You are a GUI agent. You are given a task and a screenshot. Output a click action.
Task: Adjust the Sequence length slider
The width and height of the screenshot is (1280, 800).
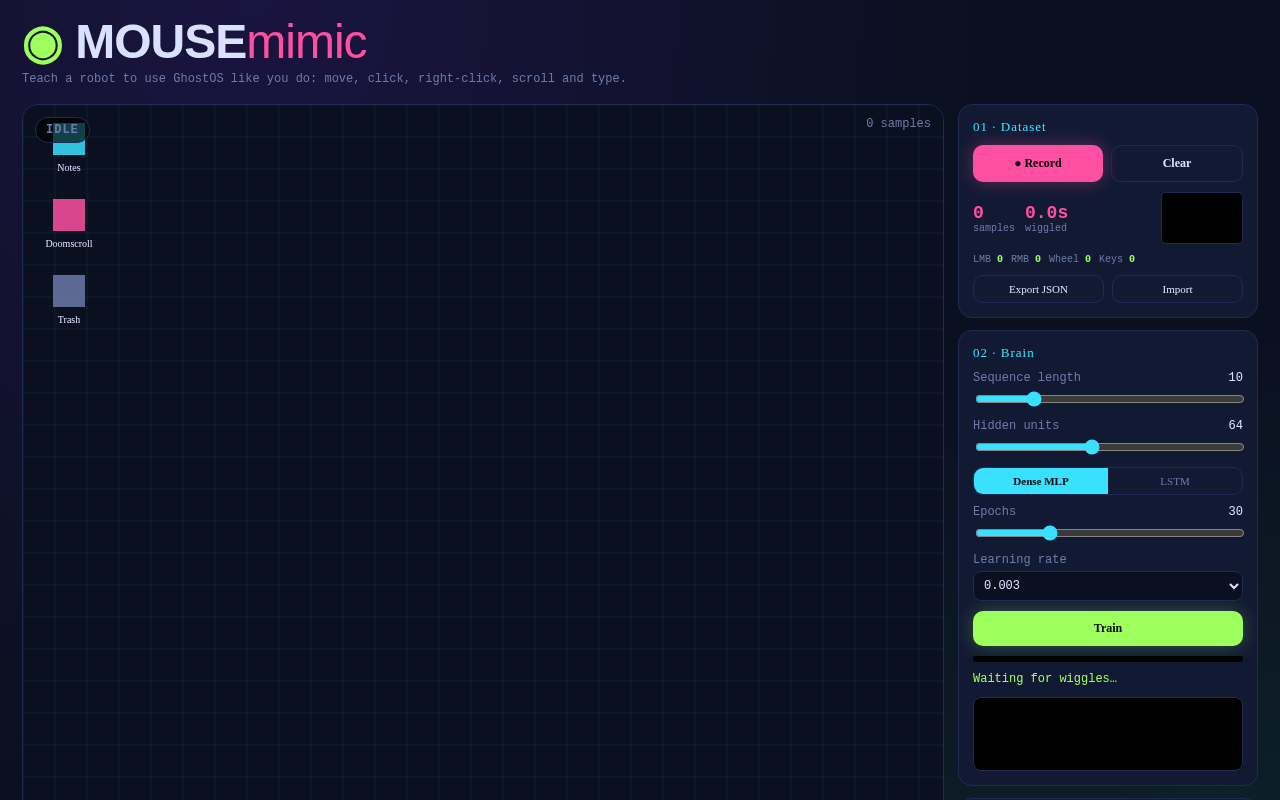point(1110,399)
